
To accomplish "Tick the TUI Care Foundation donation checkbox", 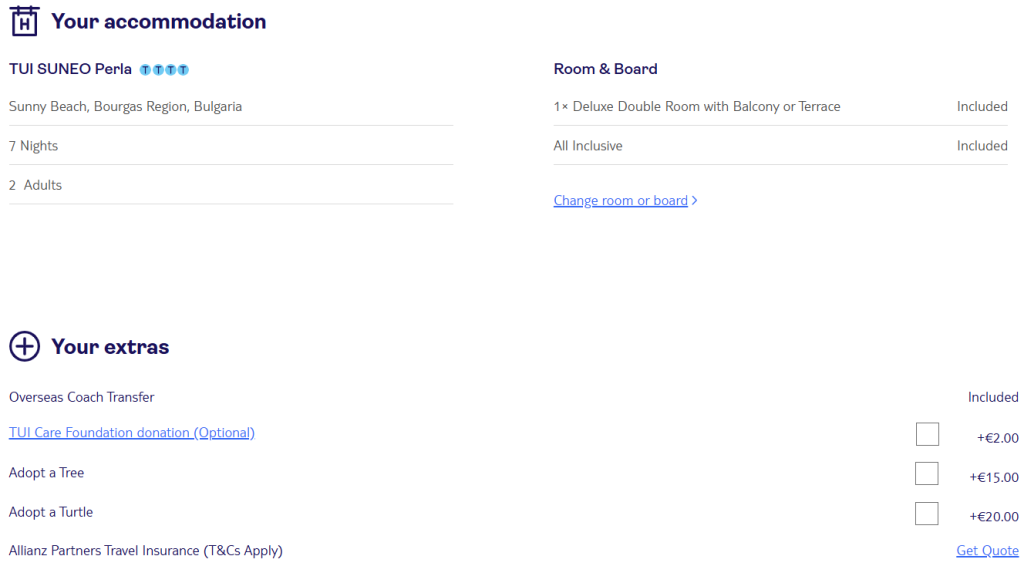I will (x=927, y=434).
